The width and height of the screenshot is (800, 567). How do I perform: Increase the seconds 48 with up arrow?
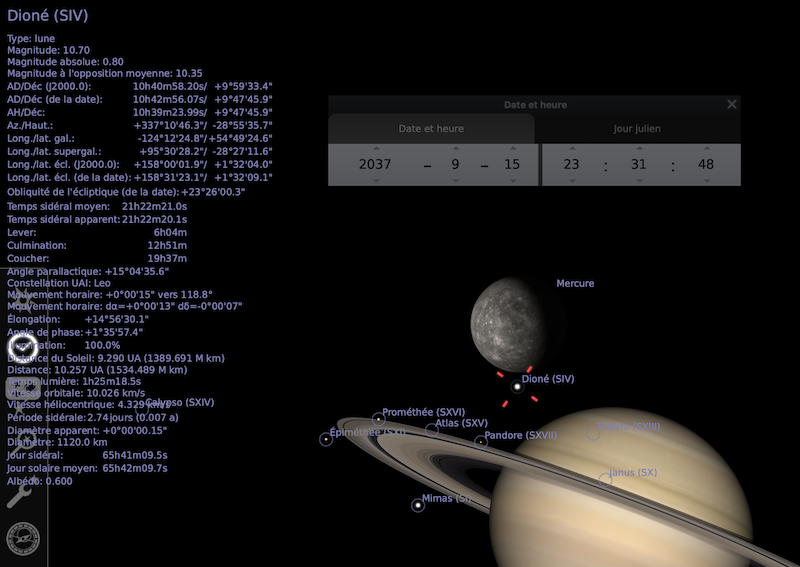coord(706,149)
